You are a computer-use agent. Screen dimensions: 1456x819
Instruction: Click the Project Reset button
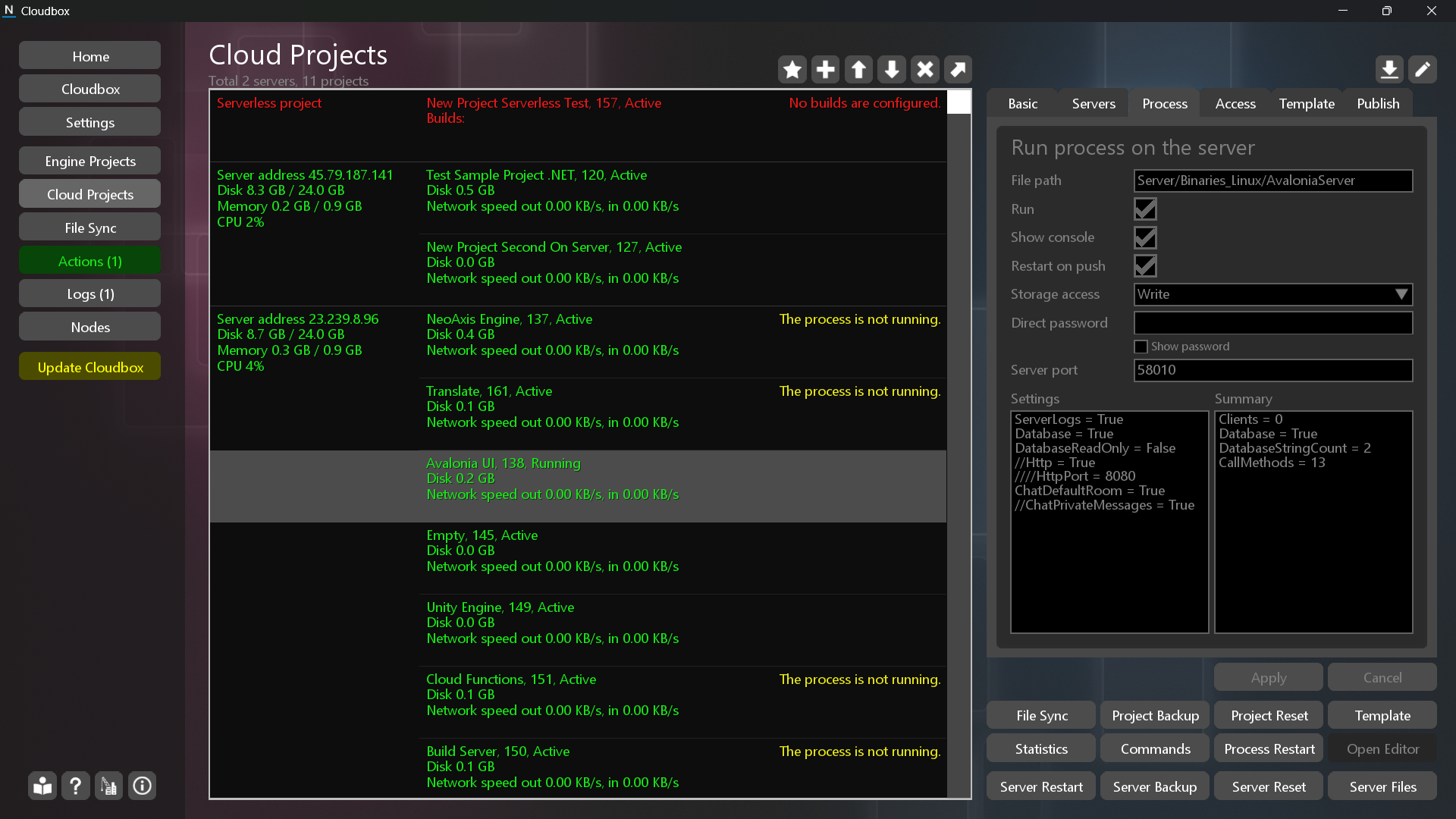point(1269,715)
